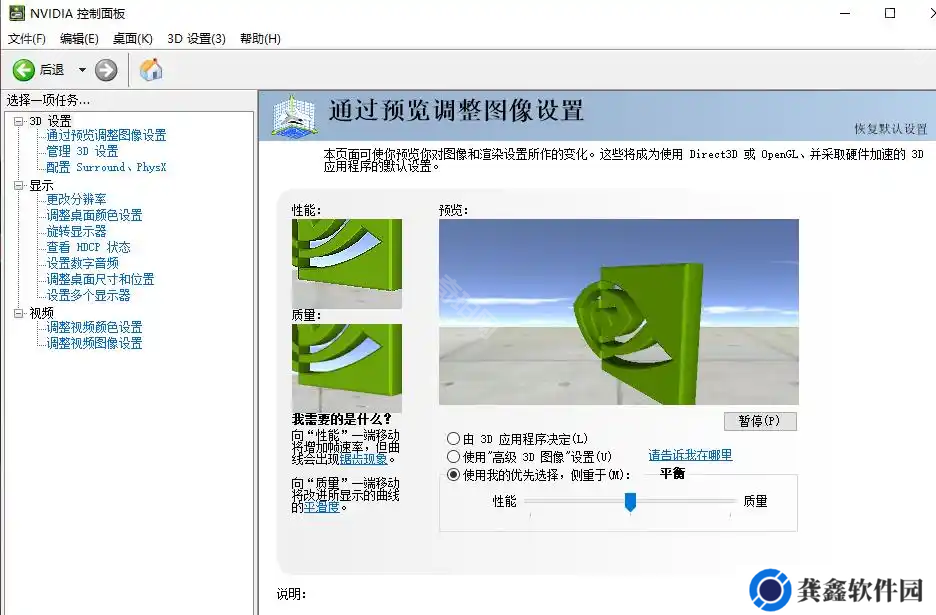936x615 pixels.
Task: Click 恢复默认设置 in the header
Action: coord(890,128)
